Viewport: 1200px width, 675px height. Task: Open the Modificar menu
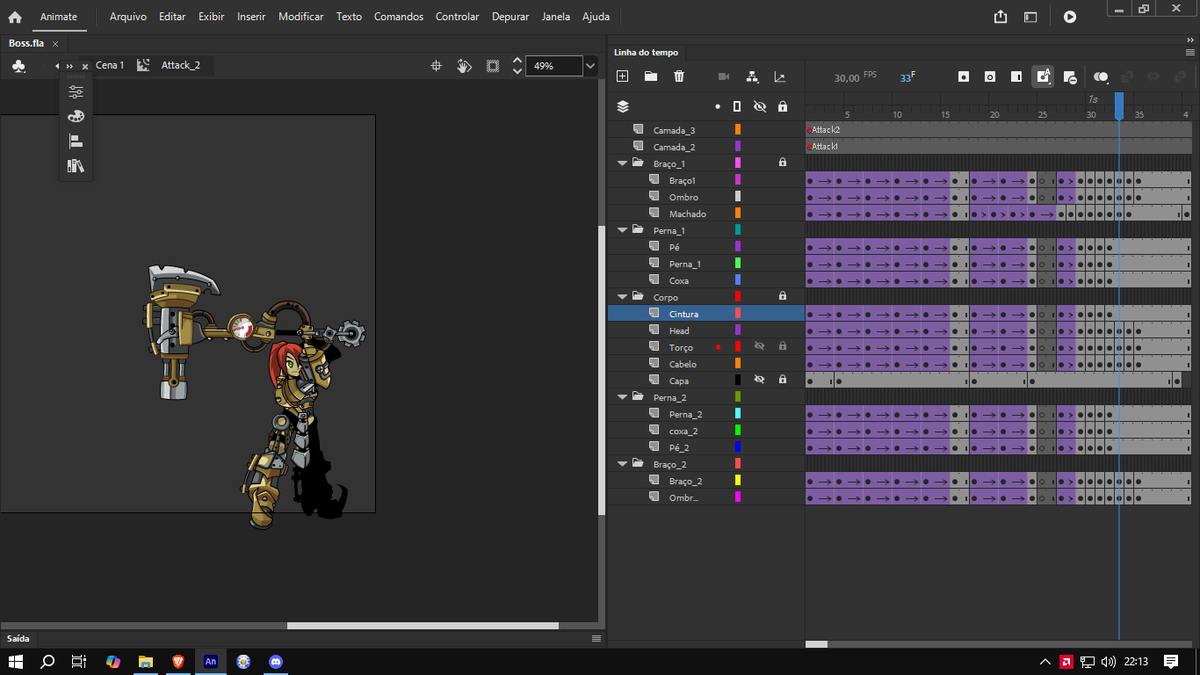(x=301, y=17)
